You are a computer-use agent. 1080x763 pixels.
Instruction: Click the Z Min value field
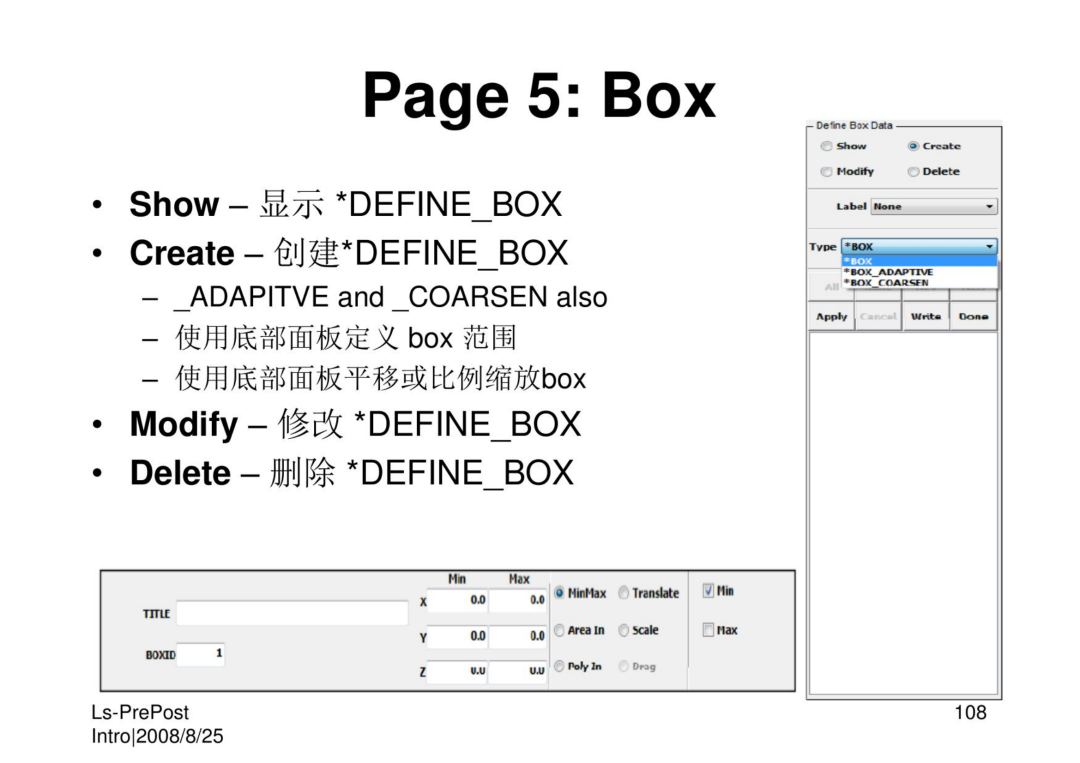(x=457, y=671)
